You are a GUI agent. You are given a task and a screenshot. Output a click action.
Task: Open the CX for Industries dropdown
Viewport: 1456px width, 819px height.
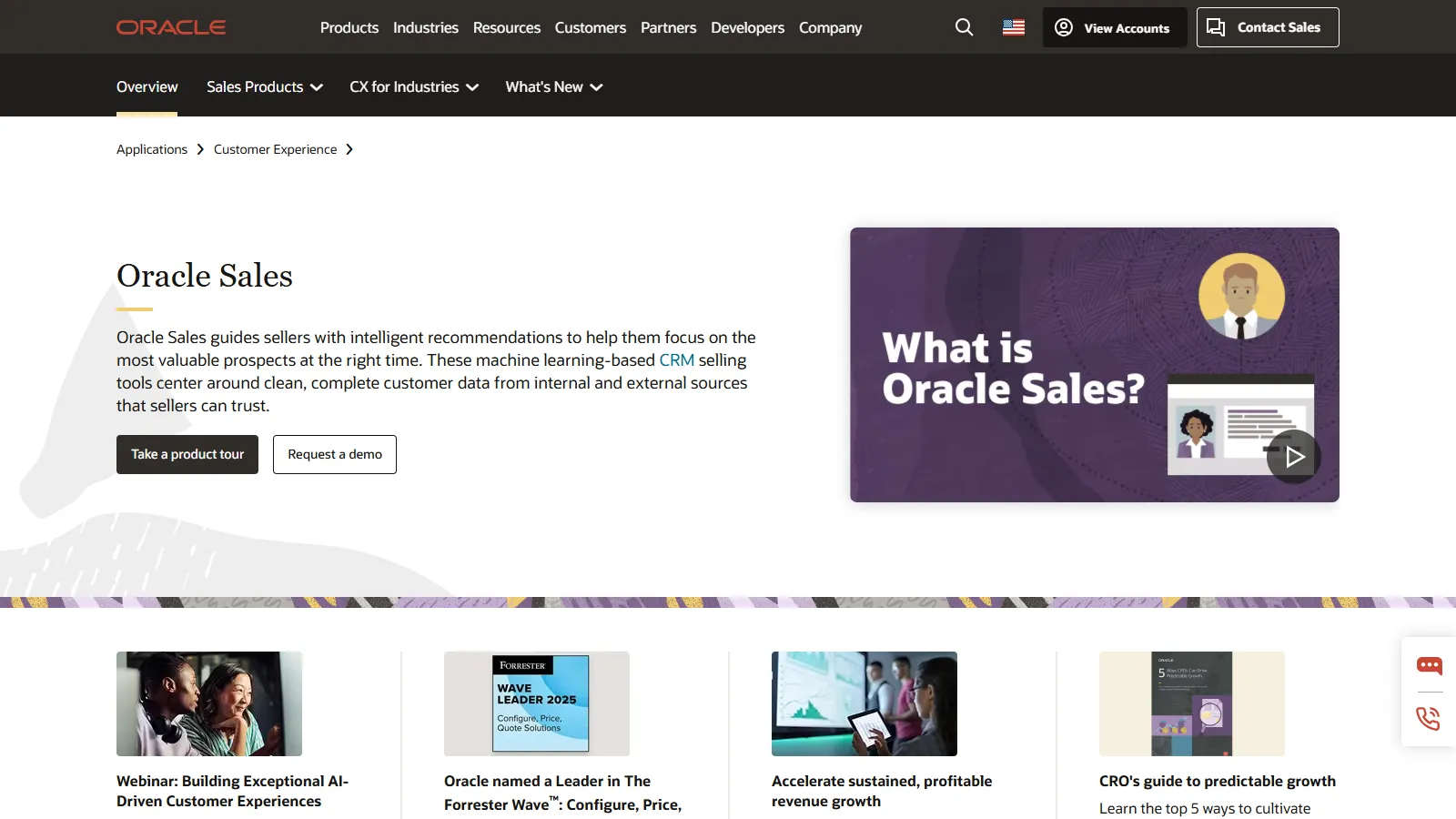(x=413, y=86)
